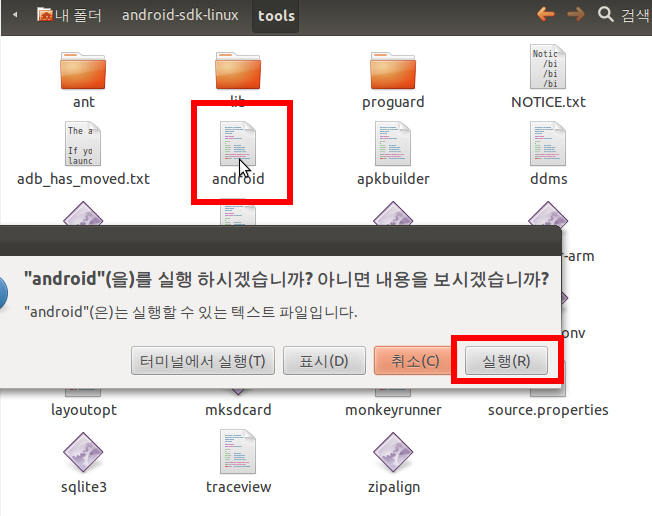Click the adb_has_moved.txt file label
Screen dimensions: 652x516
pos(83,179)
